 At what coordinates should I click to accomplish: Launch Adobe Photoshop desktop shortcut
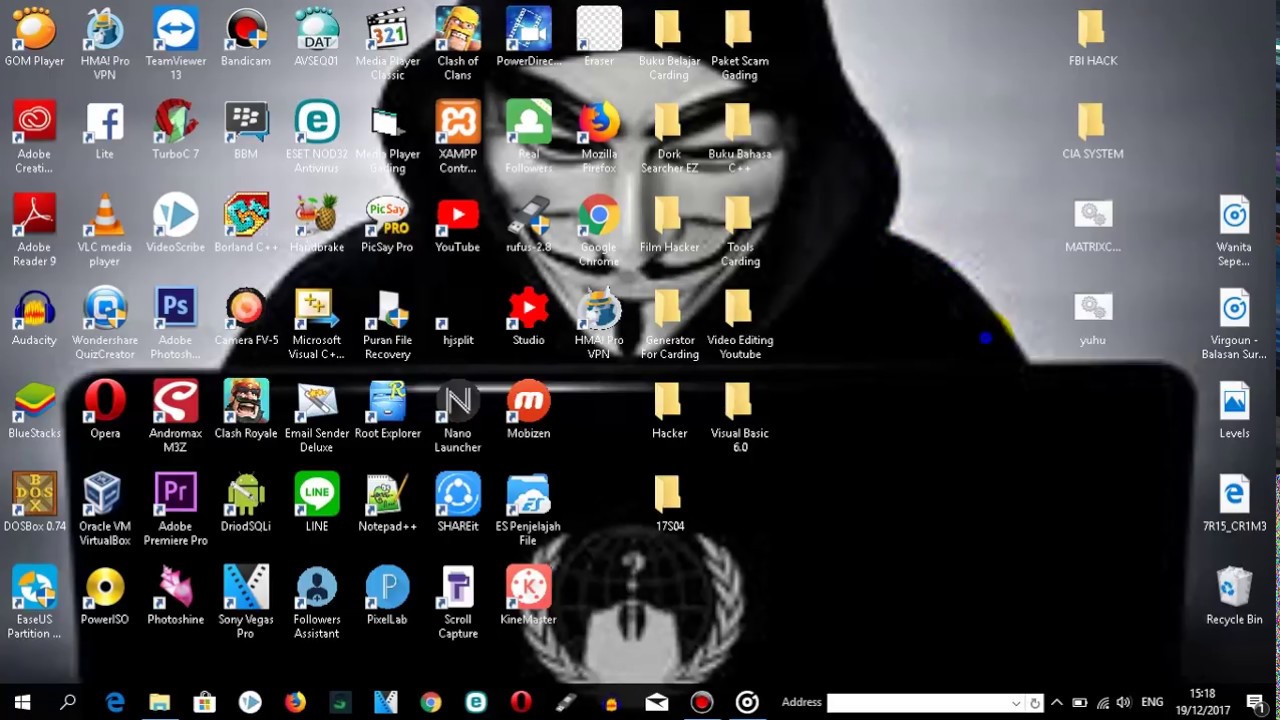pyautogui.click(x=176, y=323)
